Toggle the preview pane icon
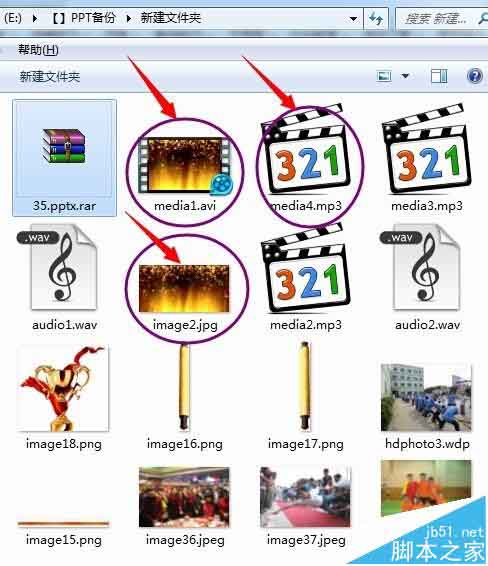This screenshot has width=488, height=566. pyautogui.click(x=439, y=76)
